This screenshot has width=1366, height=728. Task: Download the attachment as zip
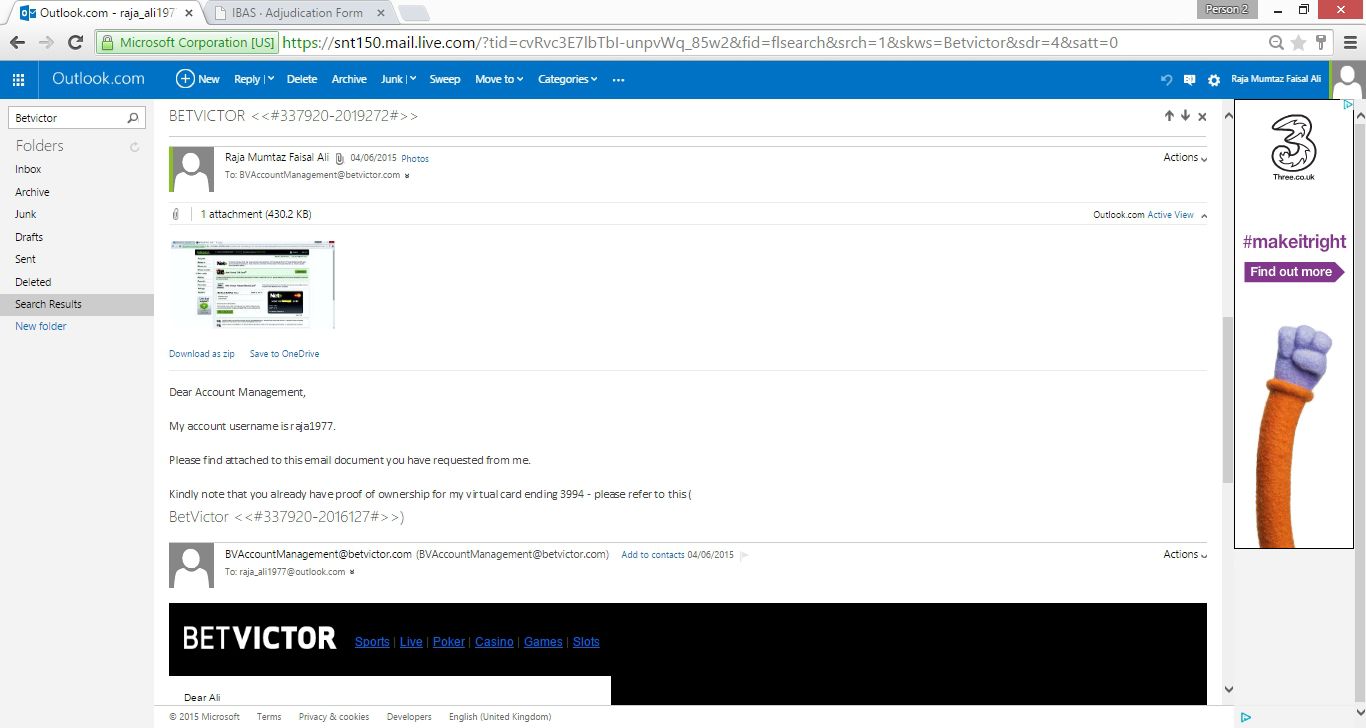[202, 354]
